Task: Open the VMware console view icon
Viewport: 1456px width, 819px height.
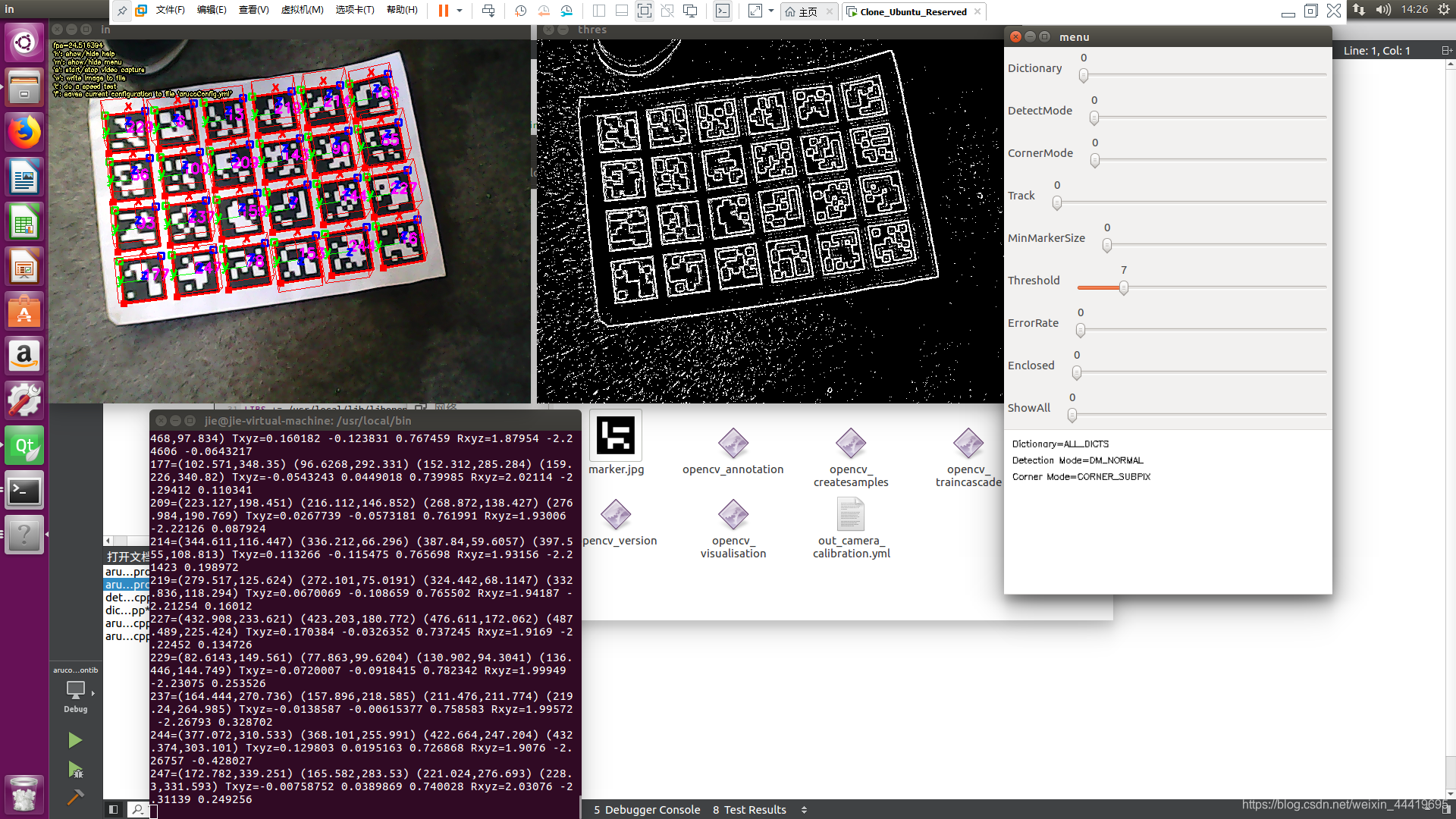Action: pyautogui.click(x=723, y=11)
